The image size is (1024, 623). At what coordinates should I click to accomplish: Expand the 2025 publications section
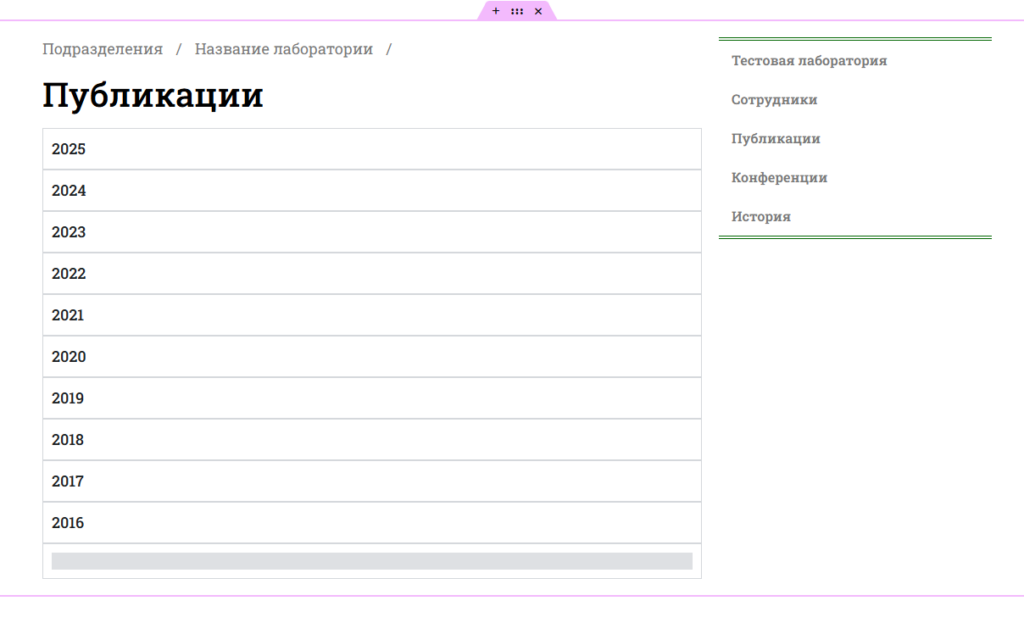click(x=371, y=150)
